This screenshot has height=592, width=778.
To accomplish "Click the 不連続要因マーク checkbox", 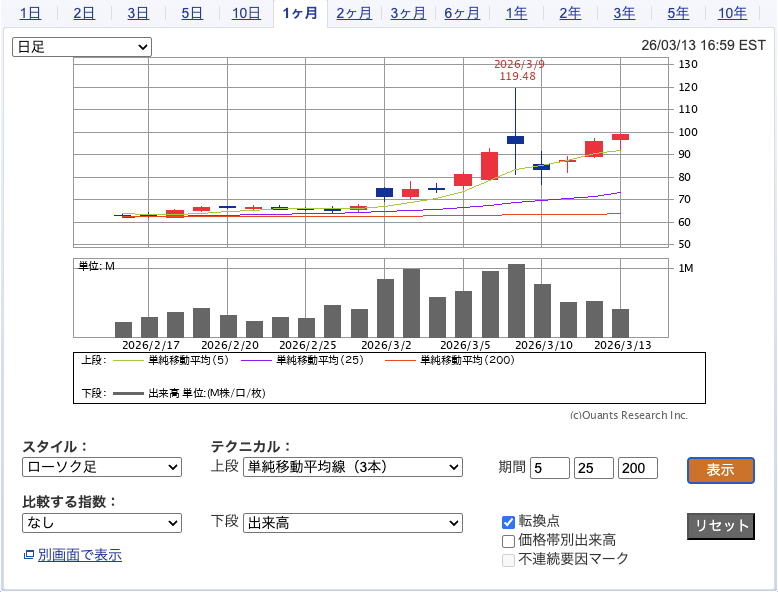I will (508, 559).
